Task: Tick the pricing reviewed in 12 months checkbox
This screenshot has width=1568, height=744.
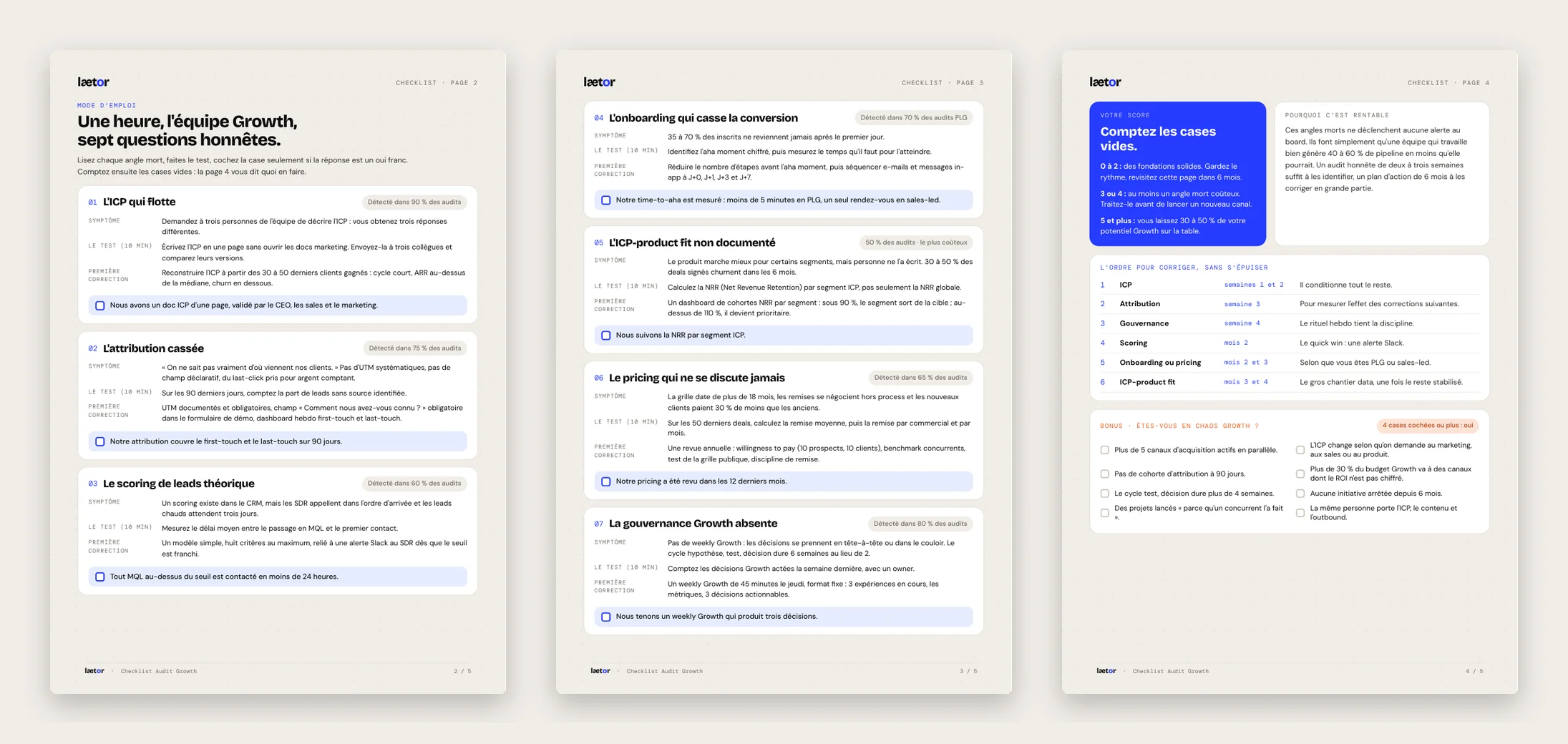Action: [606, 481]
